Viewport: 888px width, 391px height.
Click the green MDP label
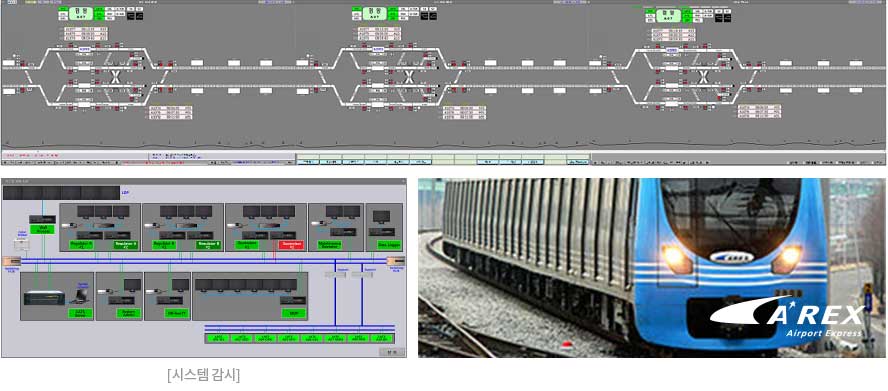coord(293,313)
